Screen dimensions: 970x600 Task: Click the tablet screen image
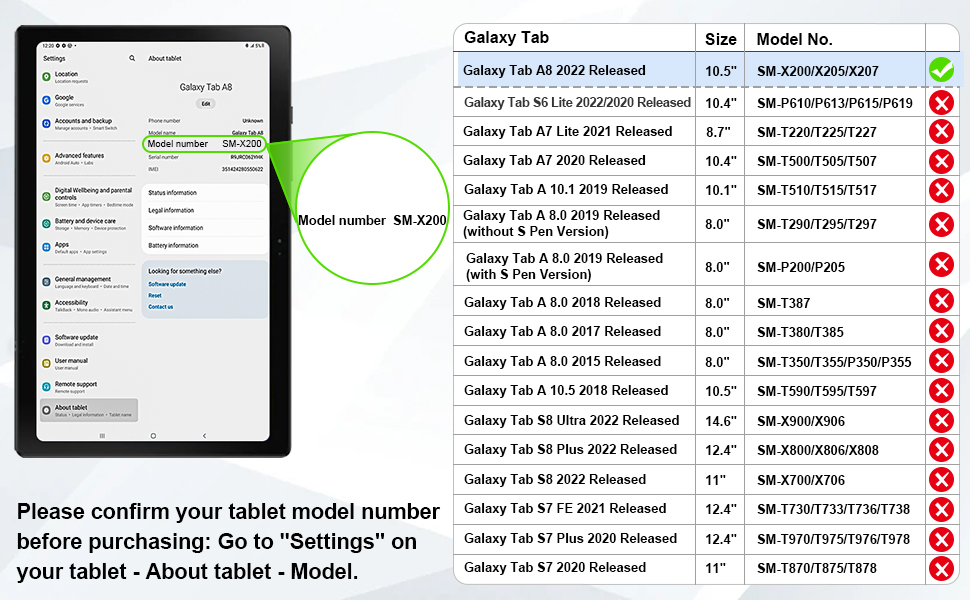(x=153, y=241)
